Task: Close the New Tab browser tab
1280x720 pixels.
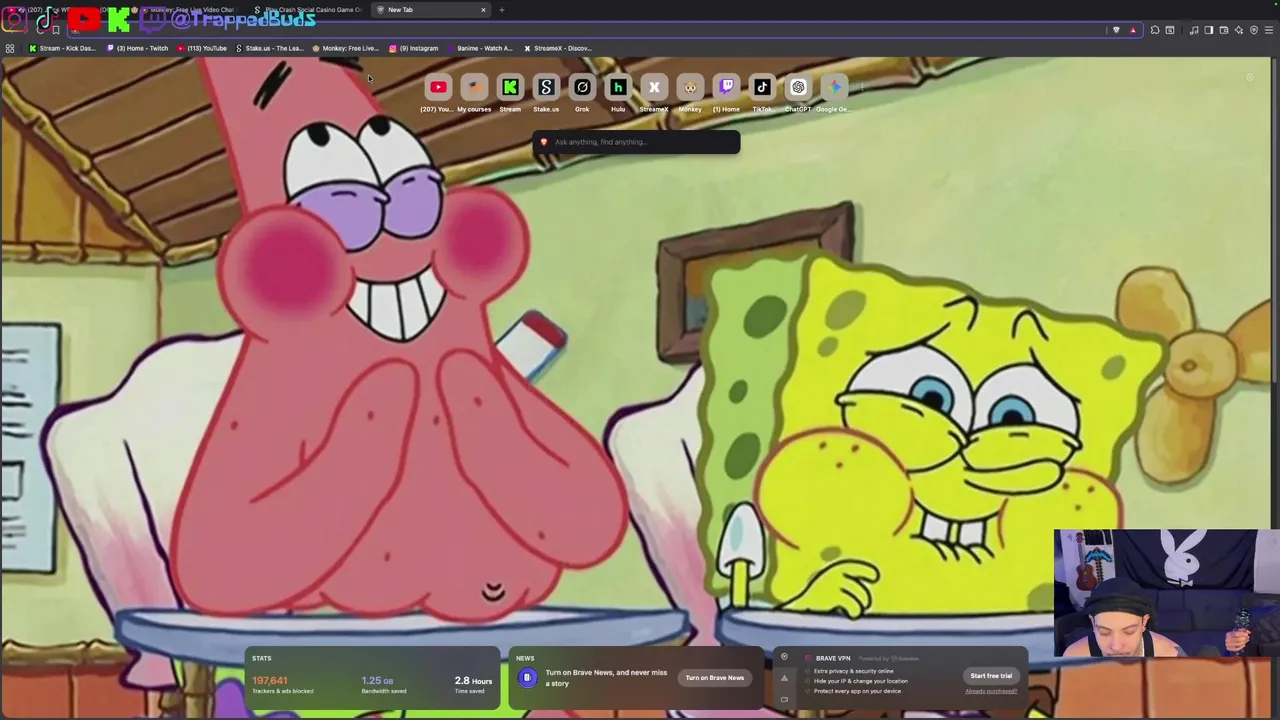Action: [x=483, y=10]
